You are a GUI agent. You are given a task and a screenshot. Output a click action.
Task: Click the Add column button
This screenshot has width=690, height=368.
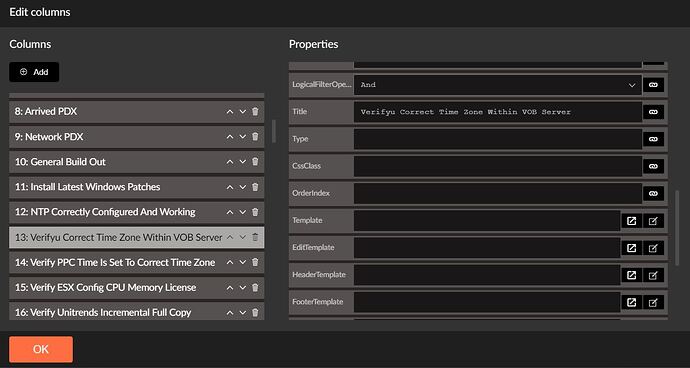[34, 72]
